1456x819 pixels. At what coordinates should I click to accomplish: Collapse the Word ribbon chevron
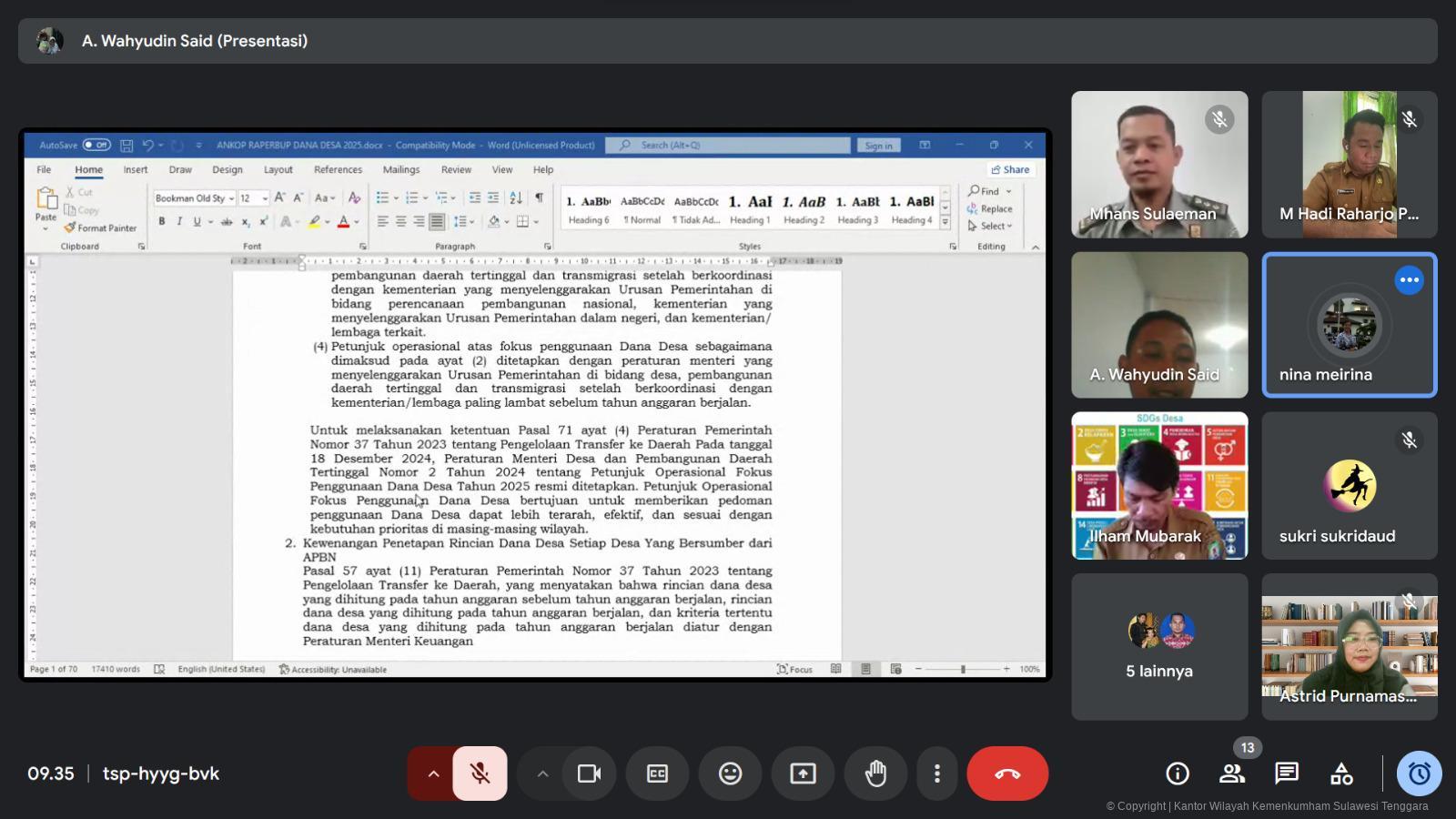point(1035,247)
